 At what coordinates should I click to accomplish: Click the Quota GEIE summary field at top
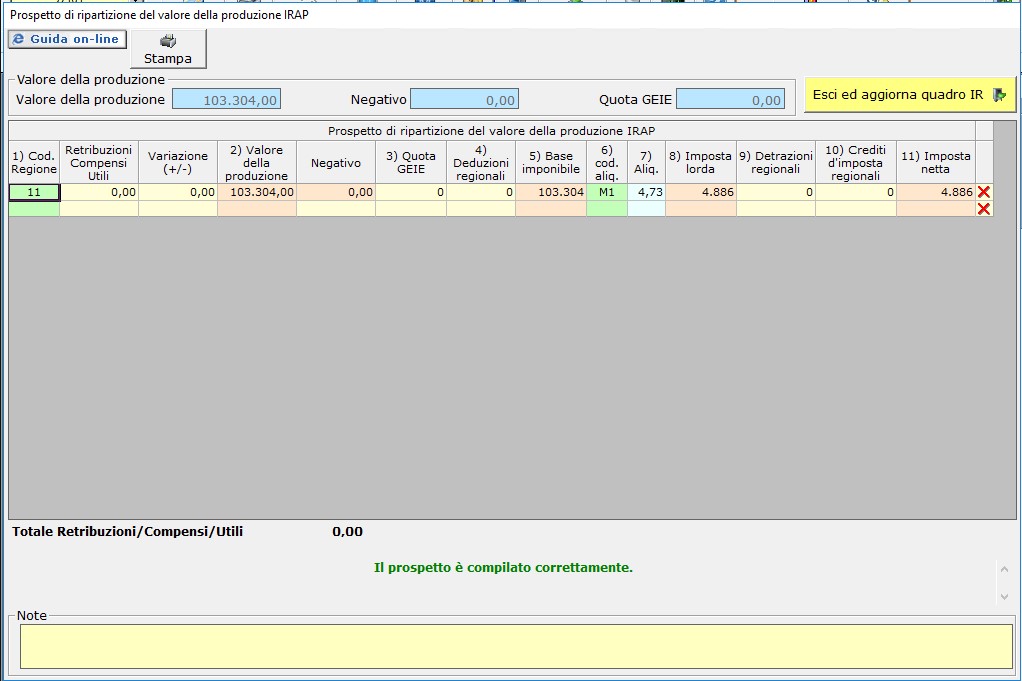(x=731, y=100)
